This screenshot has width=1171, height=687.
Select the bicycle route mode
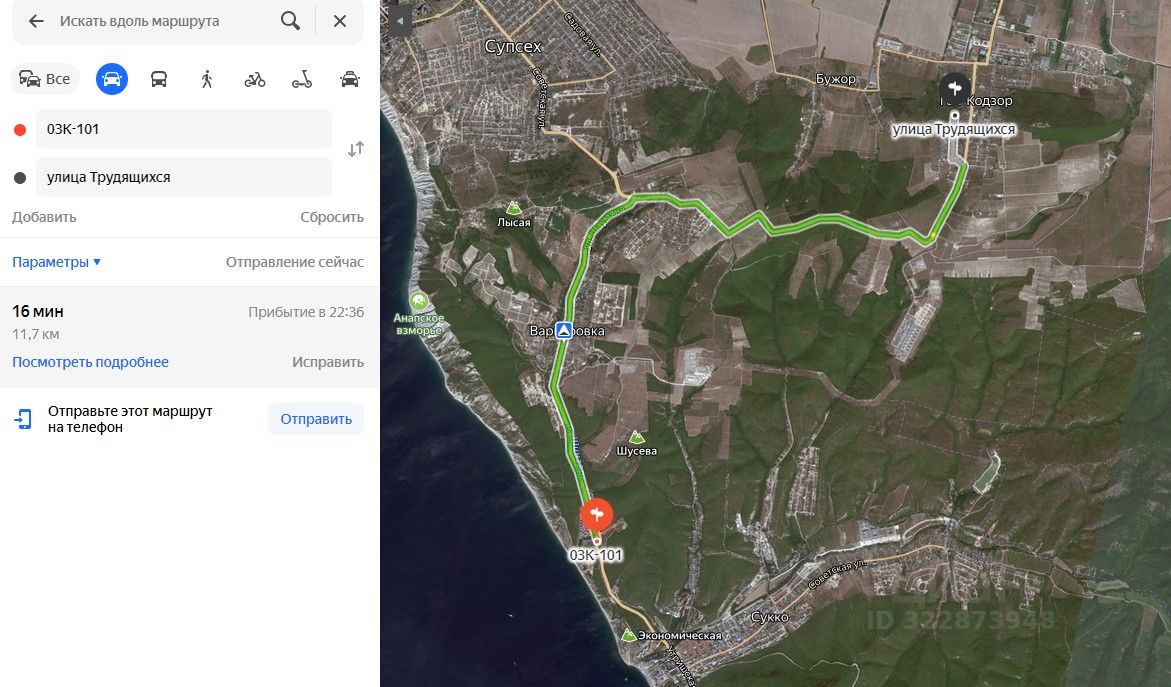[x=255, y=79]
